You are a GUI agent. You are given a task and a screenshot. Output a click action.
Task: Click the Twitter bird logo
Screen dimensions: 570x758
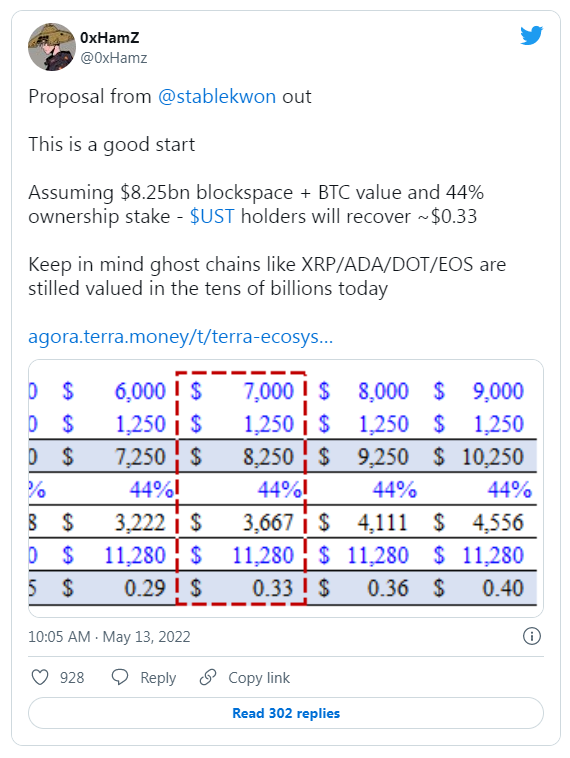click(531, 35)
